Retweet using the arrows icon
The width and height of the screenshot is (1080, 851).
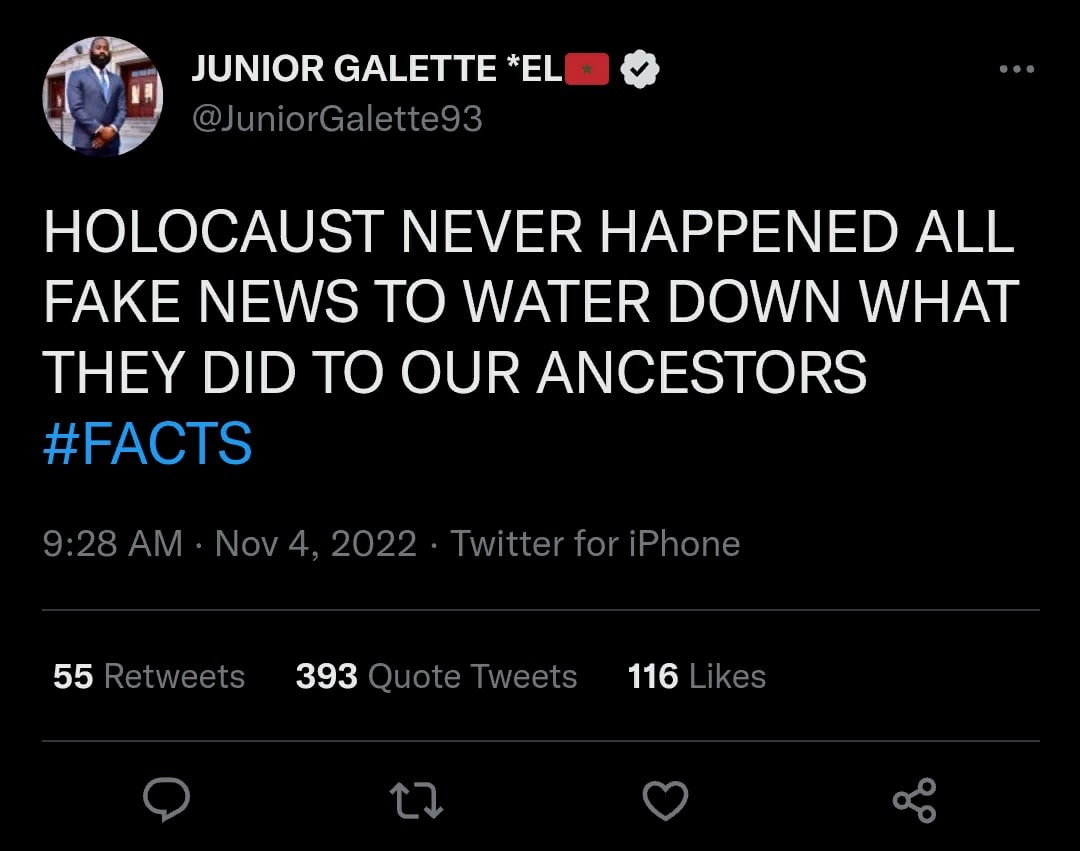416,800
